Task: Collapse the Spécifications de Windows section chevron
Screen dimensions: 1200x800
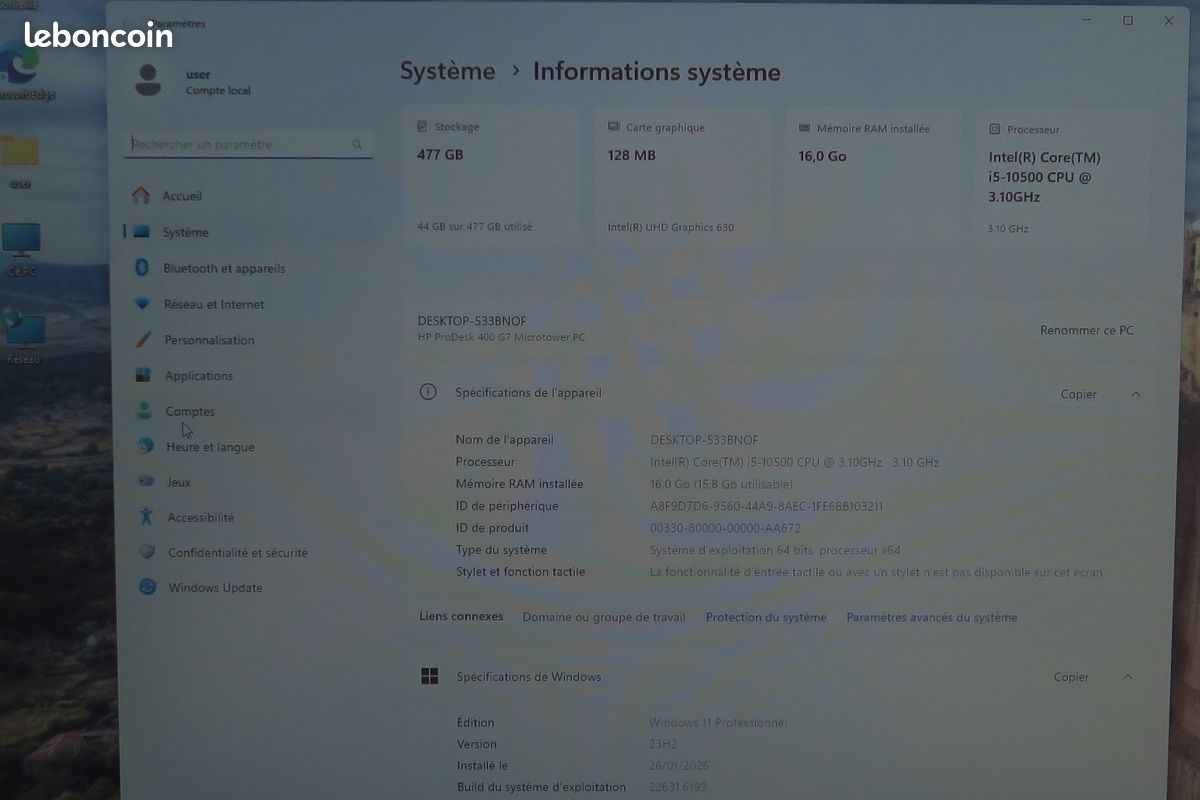Action: 1127,677
